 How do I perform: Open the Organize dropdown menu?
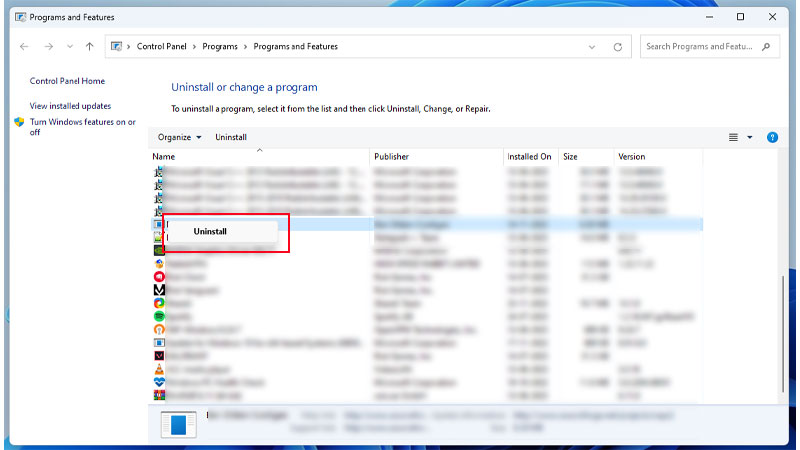coord(179,137)
